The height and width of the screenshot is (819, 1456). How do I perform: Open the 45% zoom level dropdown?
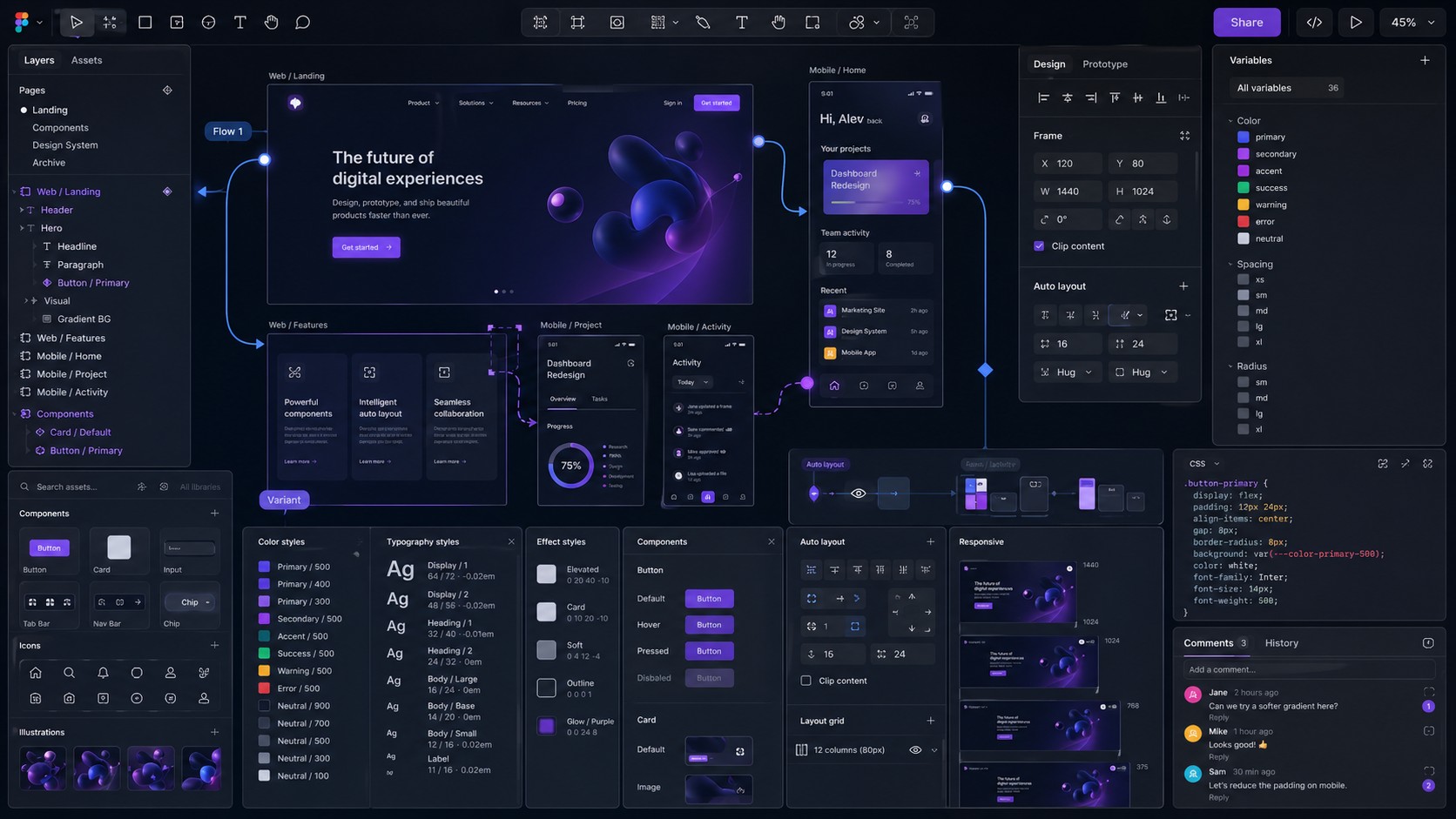tap(1412, 23)
